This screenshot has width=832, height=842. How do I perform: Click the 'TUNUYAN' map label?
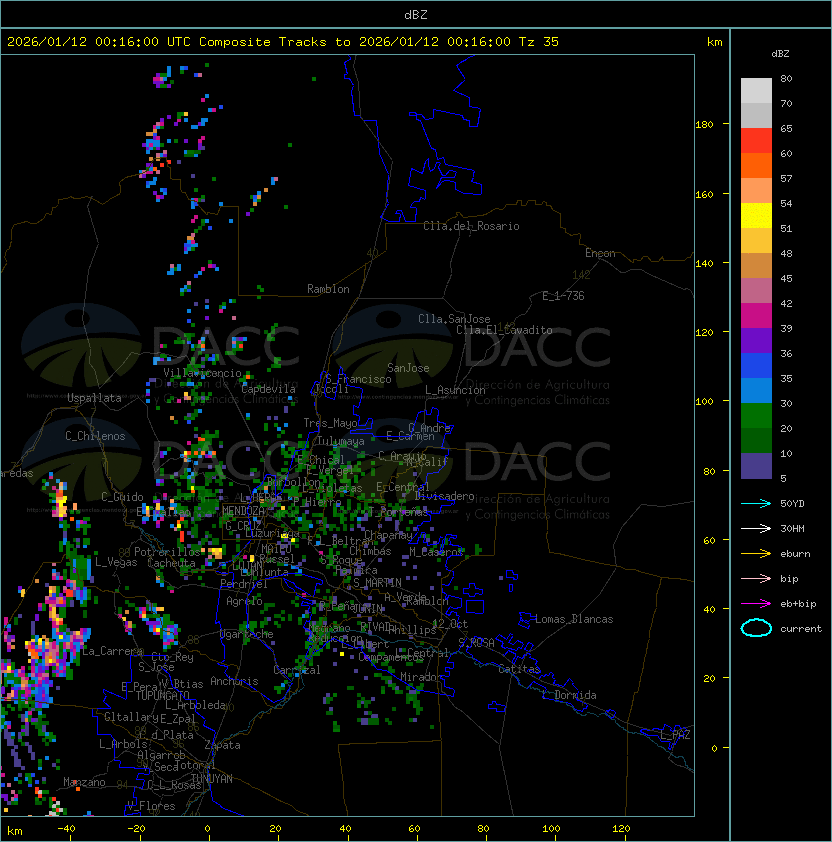(212, 779)
